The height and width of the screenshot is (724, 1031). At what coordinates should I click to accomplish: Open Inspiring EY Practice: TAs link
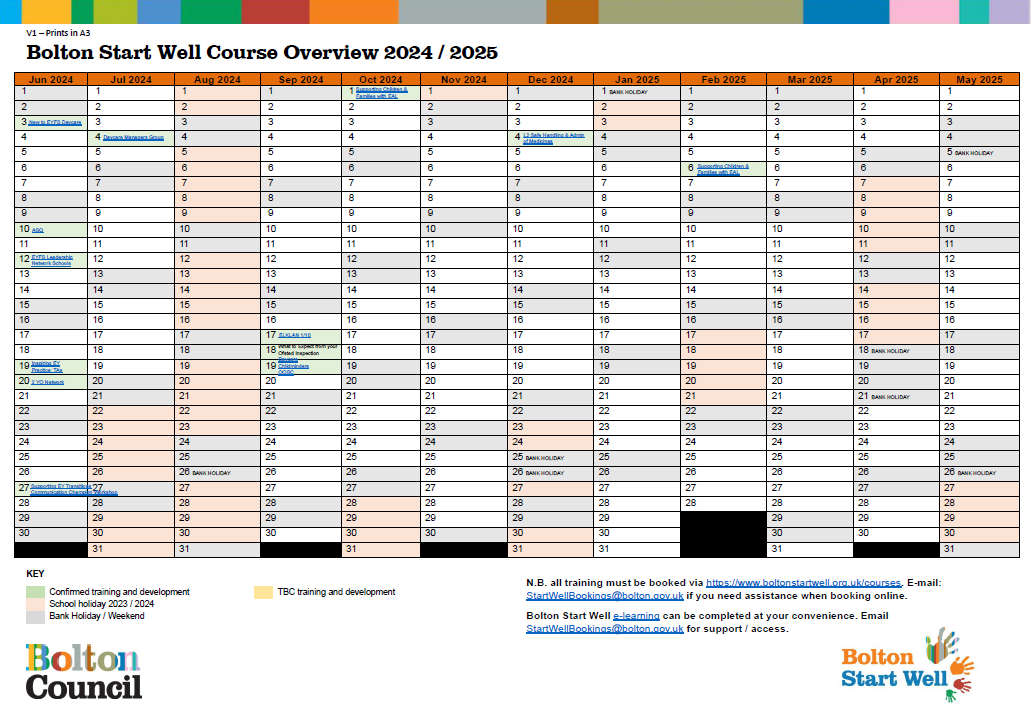pos(47,367)
